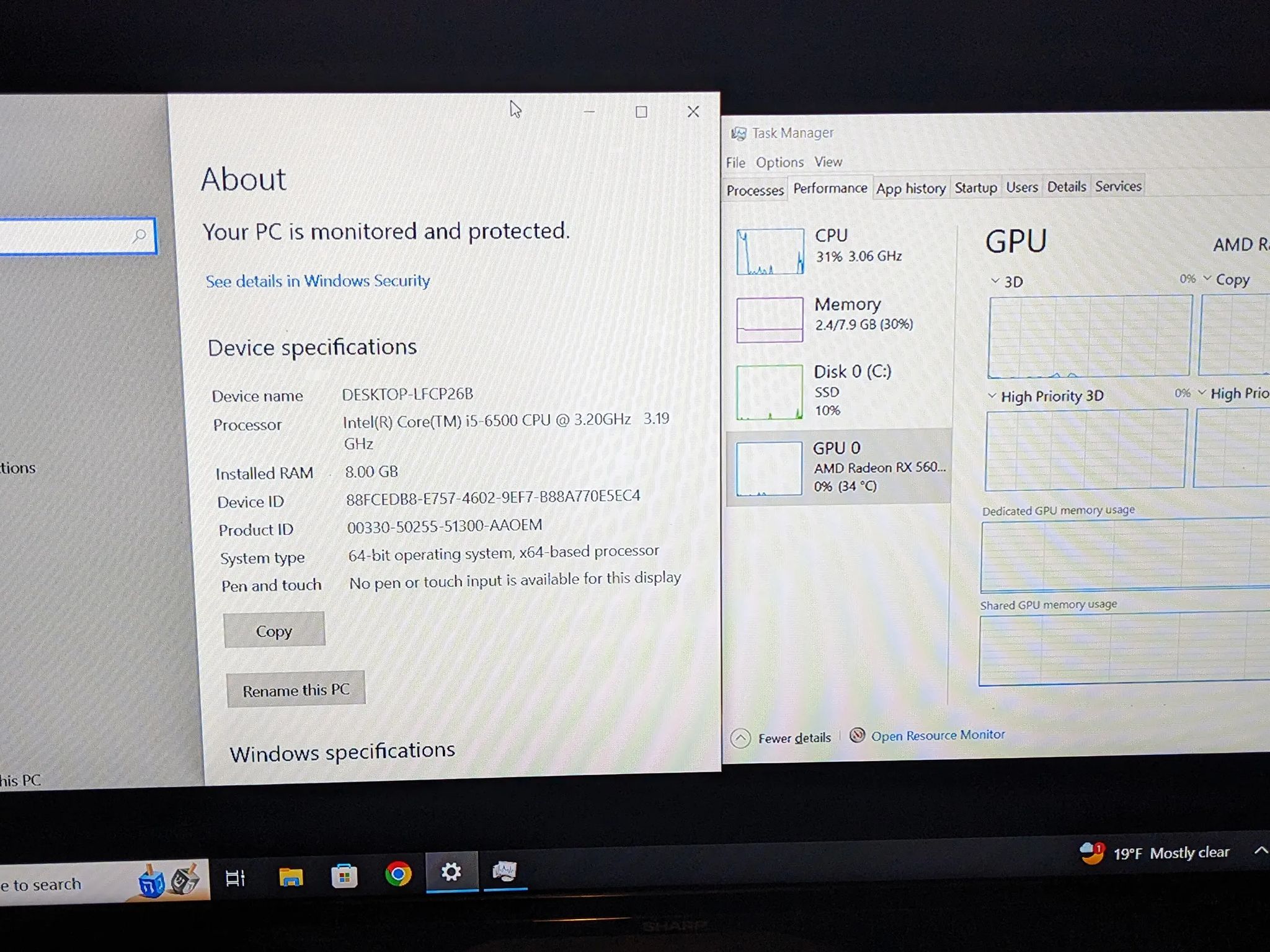Image resolution: width=1270 pixels, height=952 pixels.
Task: Click the Fewer details arrow icon
Action: (x=740, y=738)
